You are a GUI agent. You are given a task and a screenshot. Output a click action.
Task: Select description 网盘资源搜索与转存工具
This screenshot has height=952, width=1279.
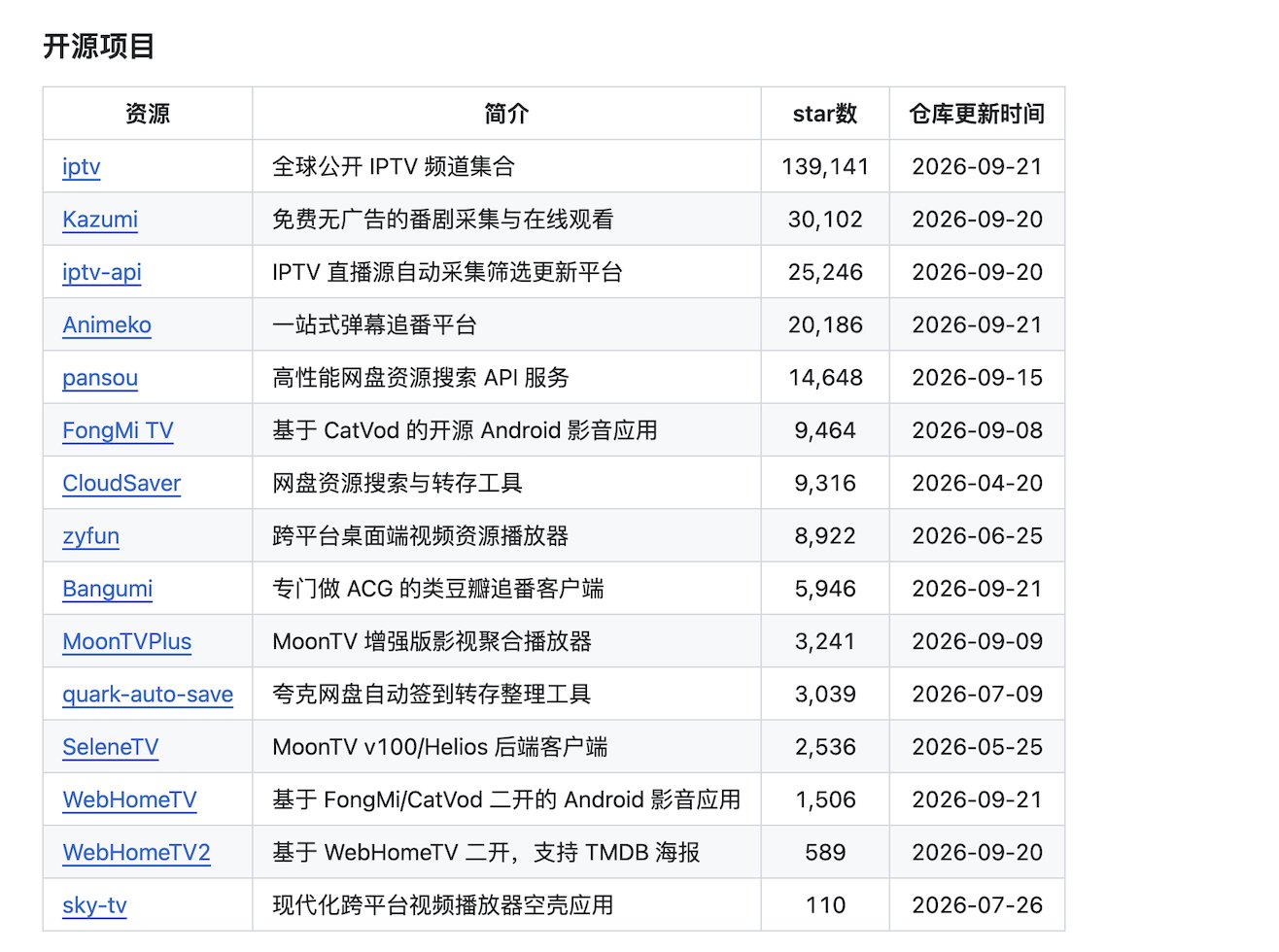click(x=398, y=484)
